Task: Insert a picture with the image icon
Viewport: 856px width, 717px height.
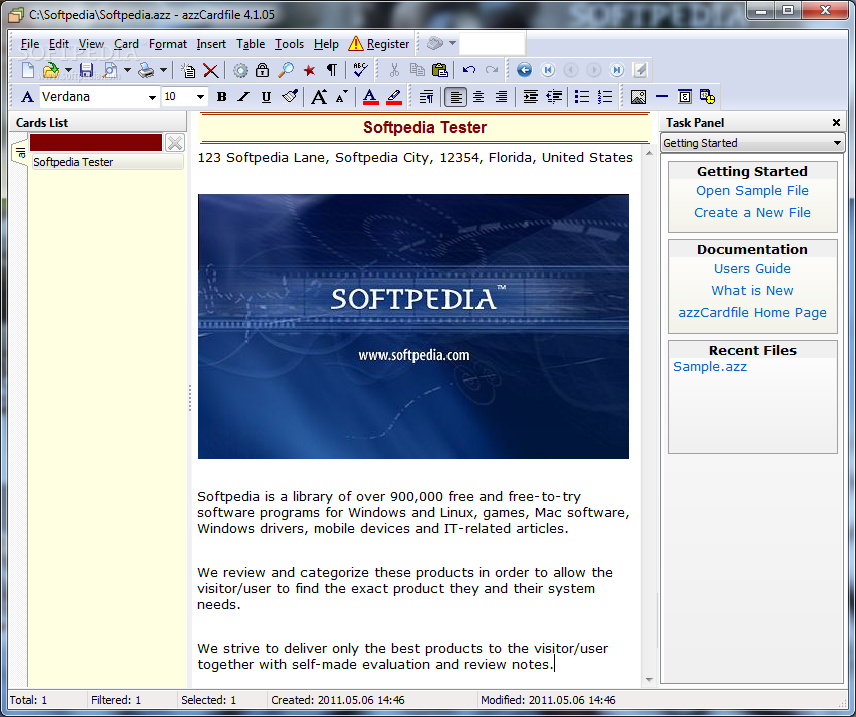Action: tap(638, 97)
